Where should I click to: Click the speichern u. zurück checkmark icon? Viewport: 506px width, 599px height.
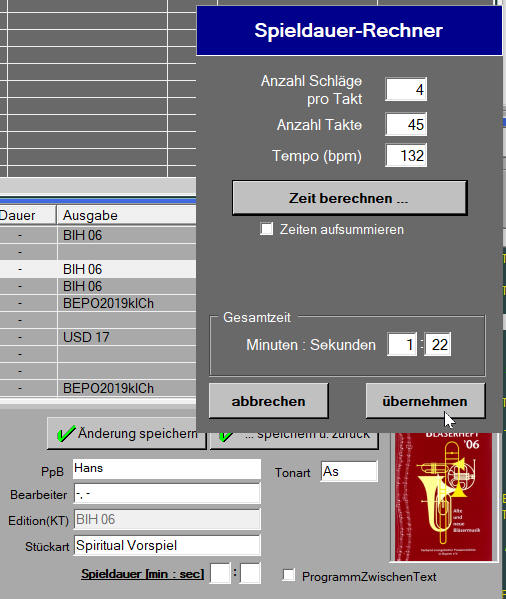tap(226, 436)
